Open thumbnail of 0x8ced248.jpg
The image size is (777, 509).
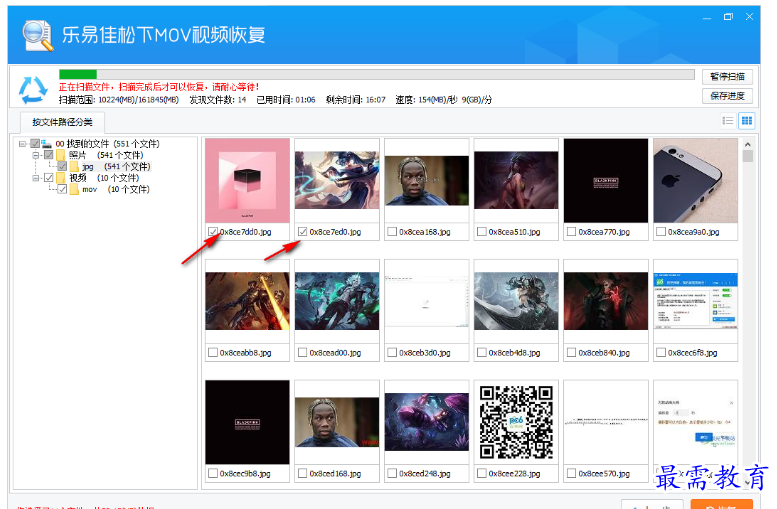click(427, 422)
